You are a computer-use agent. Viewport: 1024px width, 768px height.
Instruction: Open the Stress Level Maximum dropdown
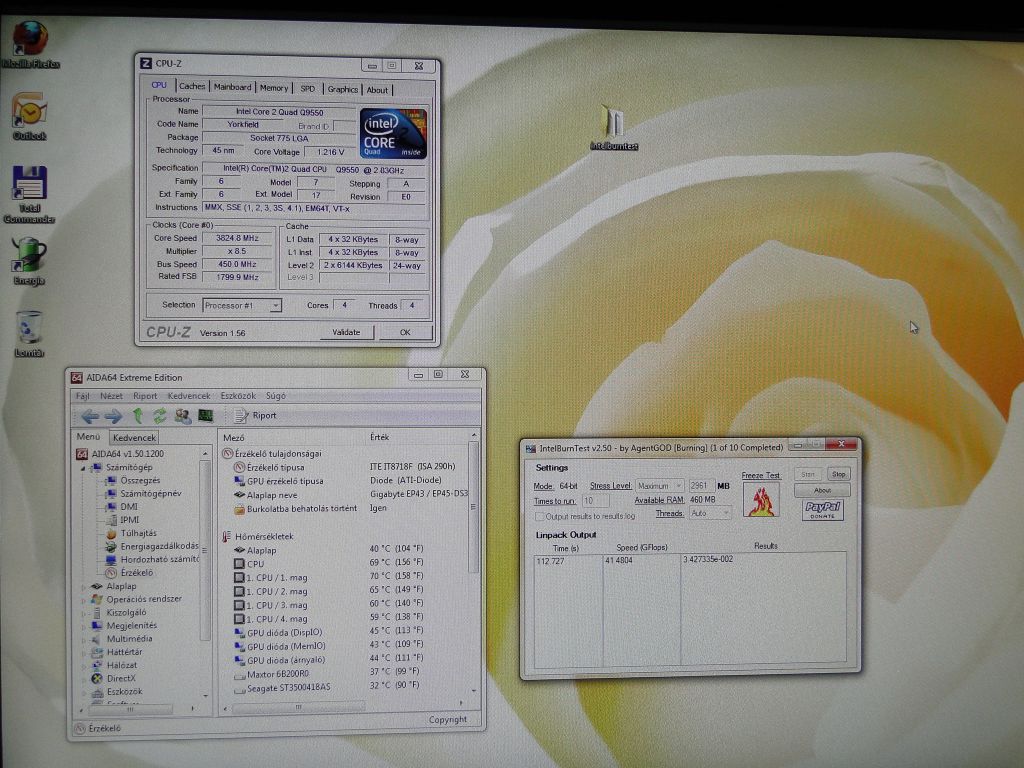(660, 486)
